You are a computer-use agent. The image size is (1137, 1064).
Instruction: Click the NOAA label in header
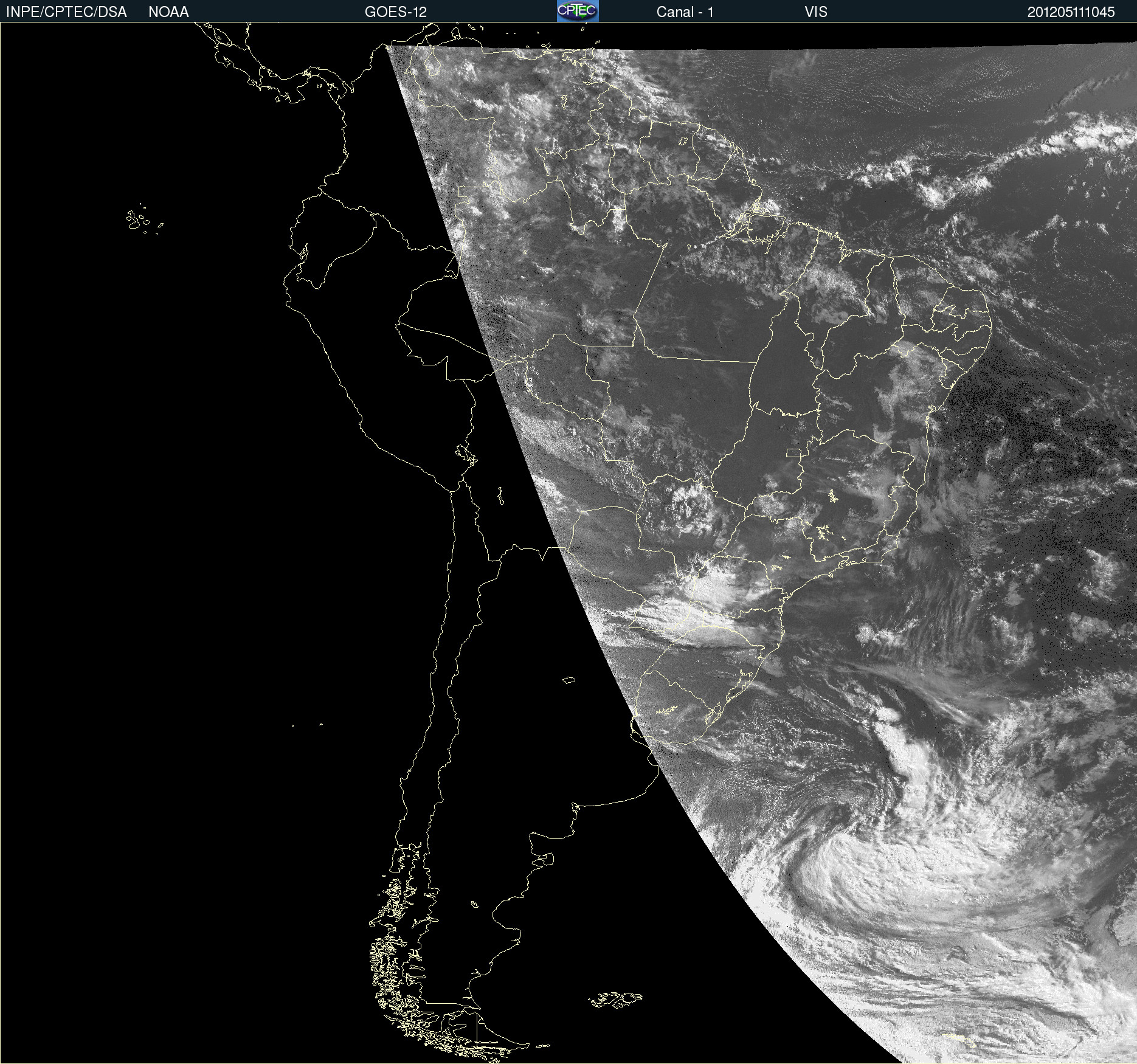coord(168,12)
